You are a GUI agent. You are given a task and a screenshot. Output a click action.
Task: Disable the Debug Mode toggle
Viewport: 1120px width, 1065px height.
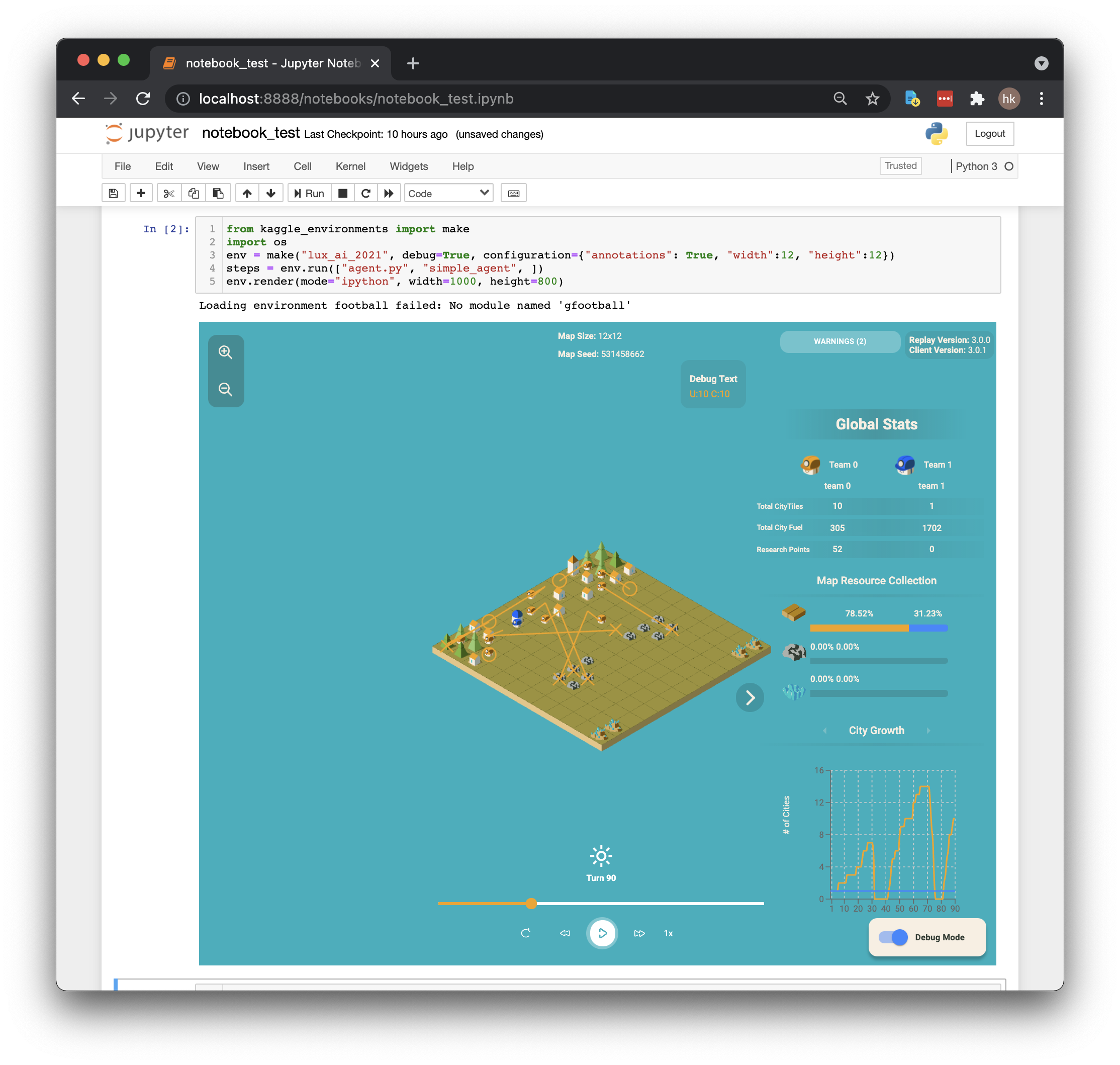[893, 937]
